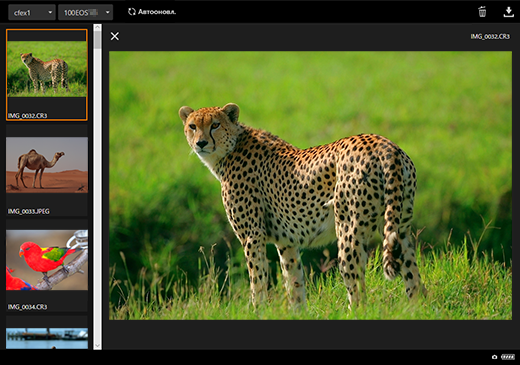Select the red parrot thumbnail IMG_0034.CR3
This screenshot has width=520, height=365.
(47, 266)
